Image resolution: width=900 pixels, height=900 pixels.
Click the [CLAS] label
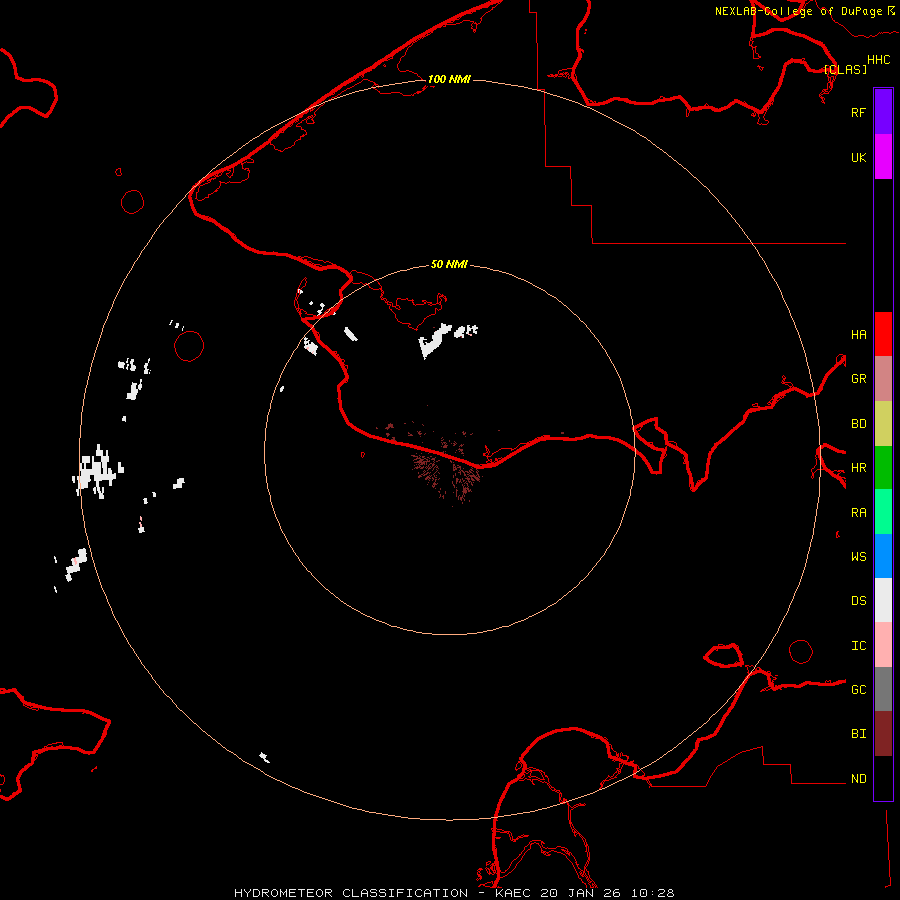pyautogui.click(x=845, y=69)
